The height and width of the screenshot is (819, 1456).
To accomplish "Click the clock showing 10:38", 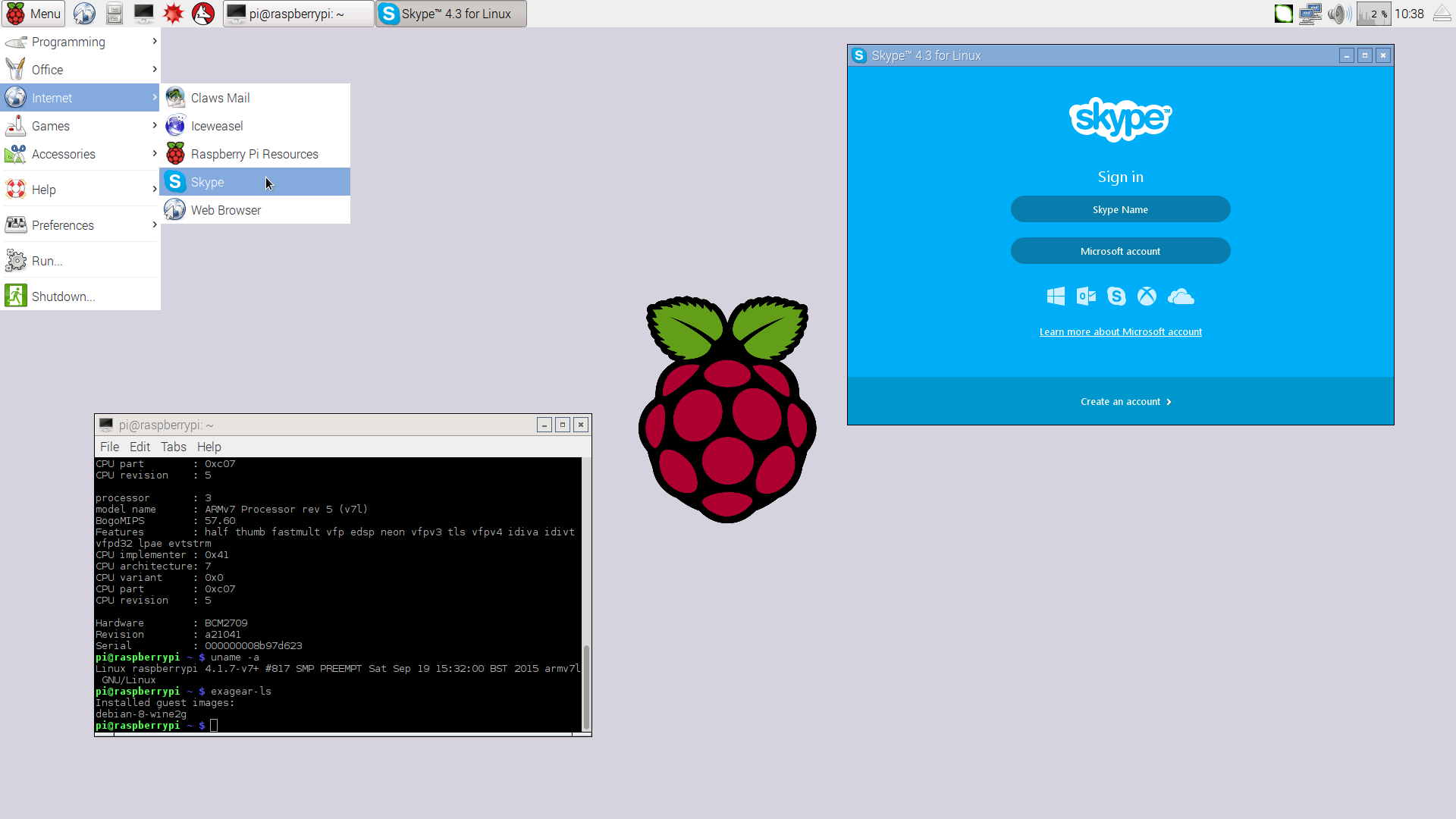I will pos(1409,14).
